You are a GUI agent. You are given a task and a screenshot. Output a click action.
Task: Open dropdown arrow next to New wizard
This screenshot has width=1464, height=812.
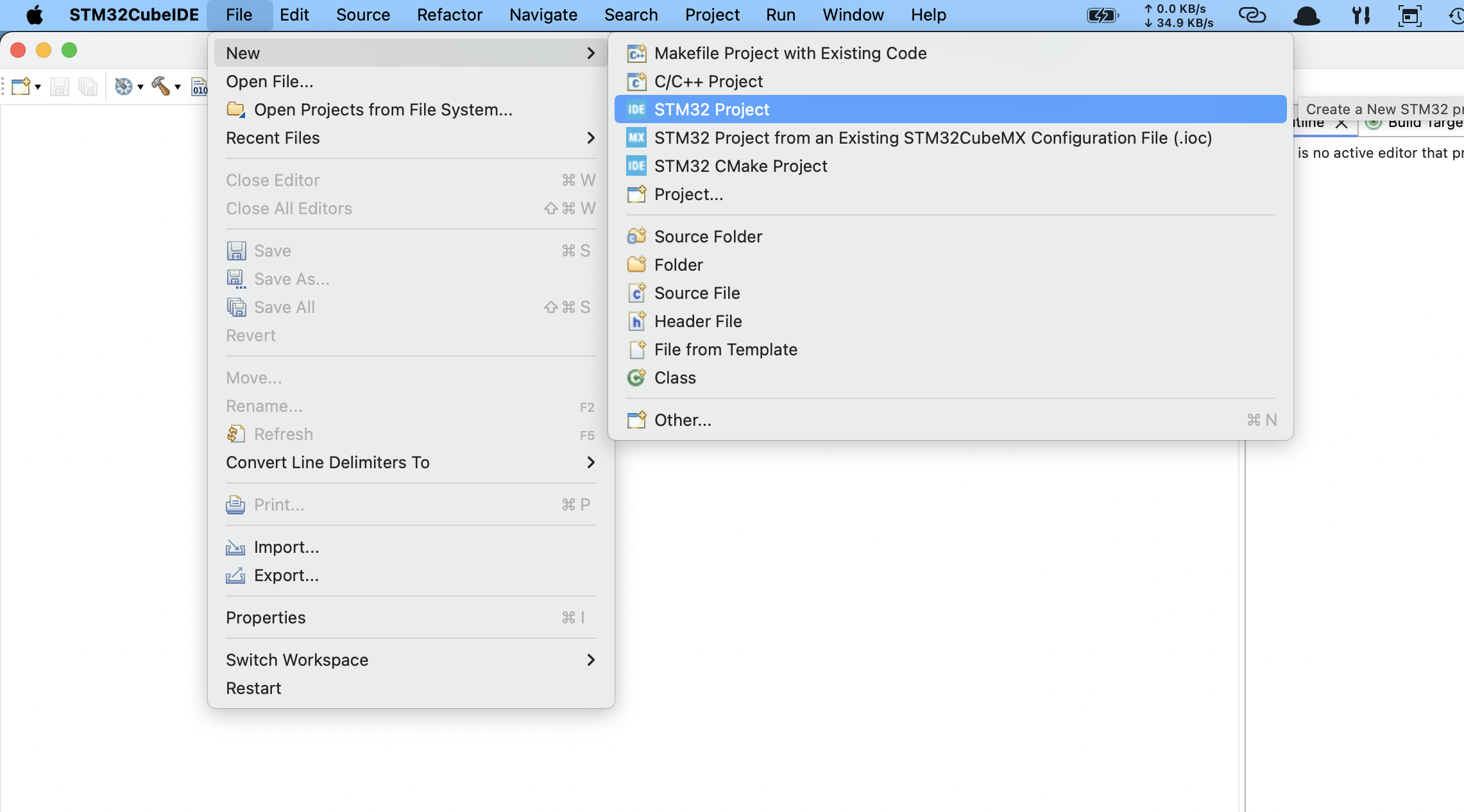pyautogui.click(x=38, y=87)
